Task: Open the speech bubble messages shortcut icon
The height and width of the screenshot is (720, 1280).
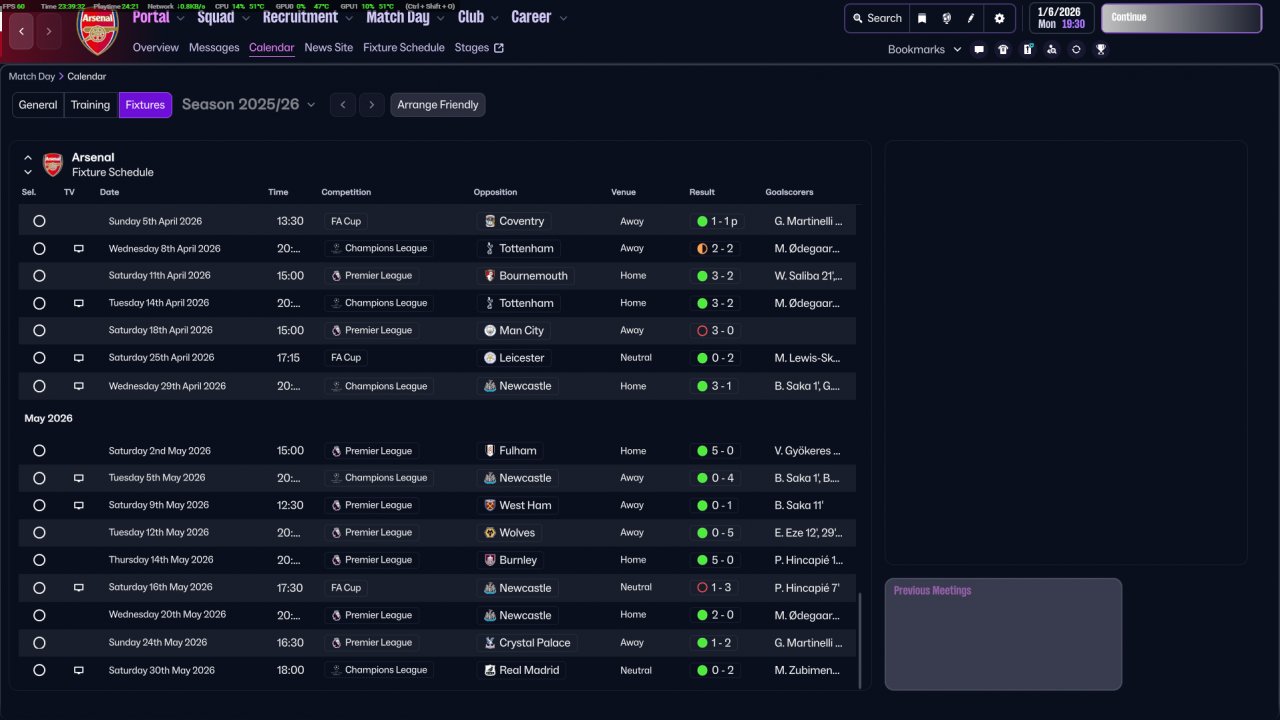Action: click(x=979, y=49)
